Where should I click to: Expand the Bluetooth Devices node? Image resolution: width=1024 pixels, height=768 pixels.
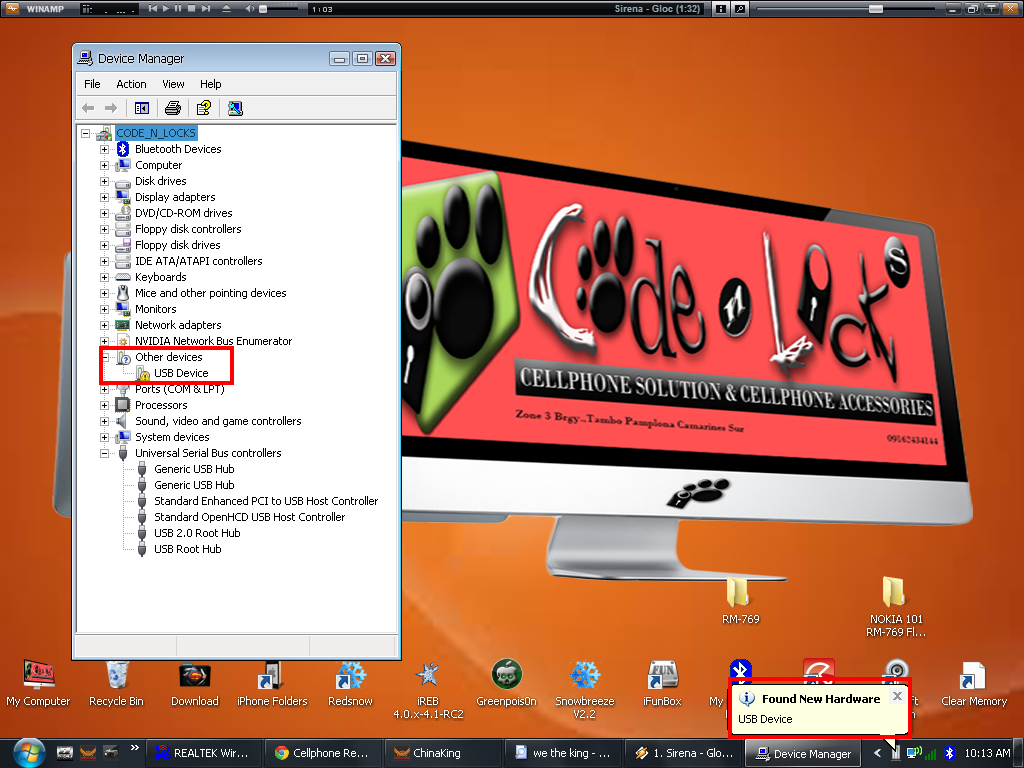tap(104, 149)
